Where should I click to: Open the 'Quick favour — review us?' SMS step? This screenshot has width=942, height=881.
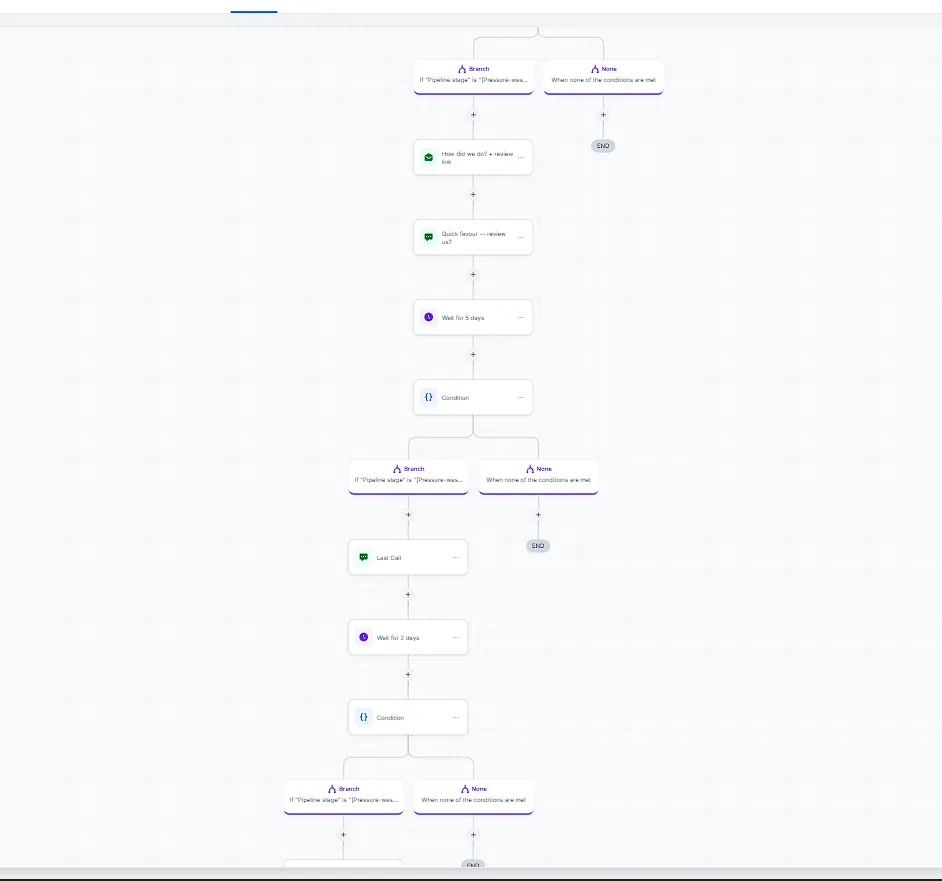pos(473,237)
